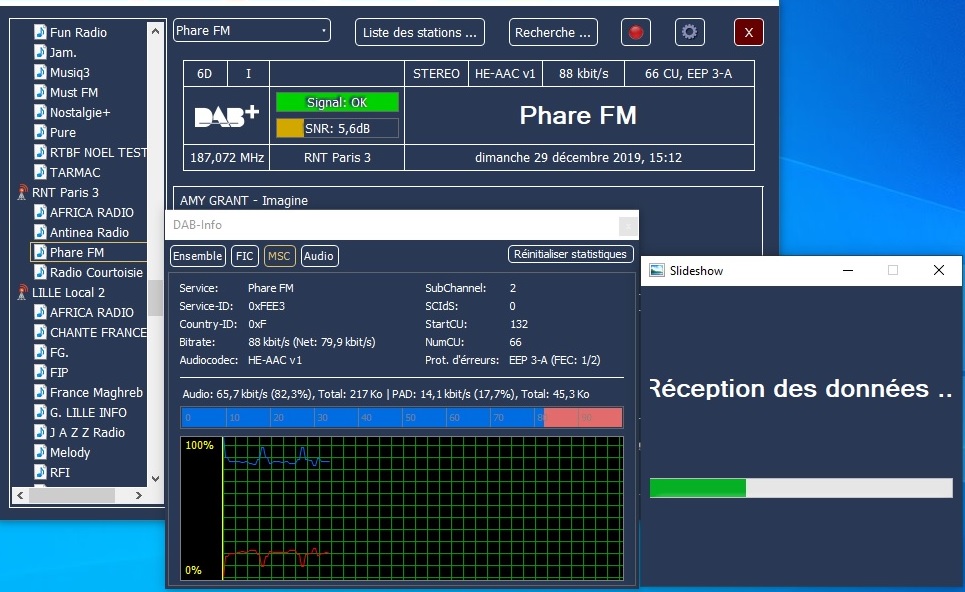Click the Antinea Radio note icon
This screenshot has width=965, height=592.
tap(40, 232)
